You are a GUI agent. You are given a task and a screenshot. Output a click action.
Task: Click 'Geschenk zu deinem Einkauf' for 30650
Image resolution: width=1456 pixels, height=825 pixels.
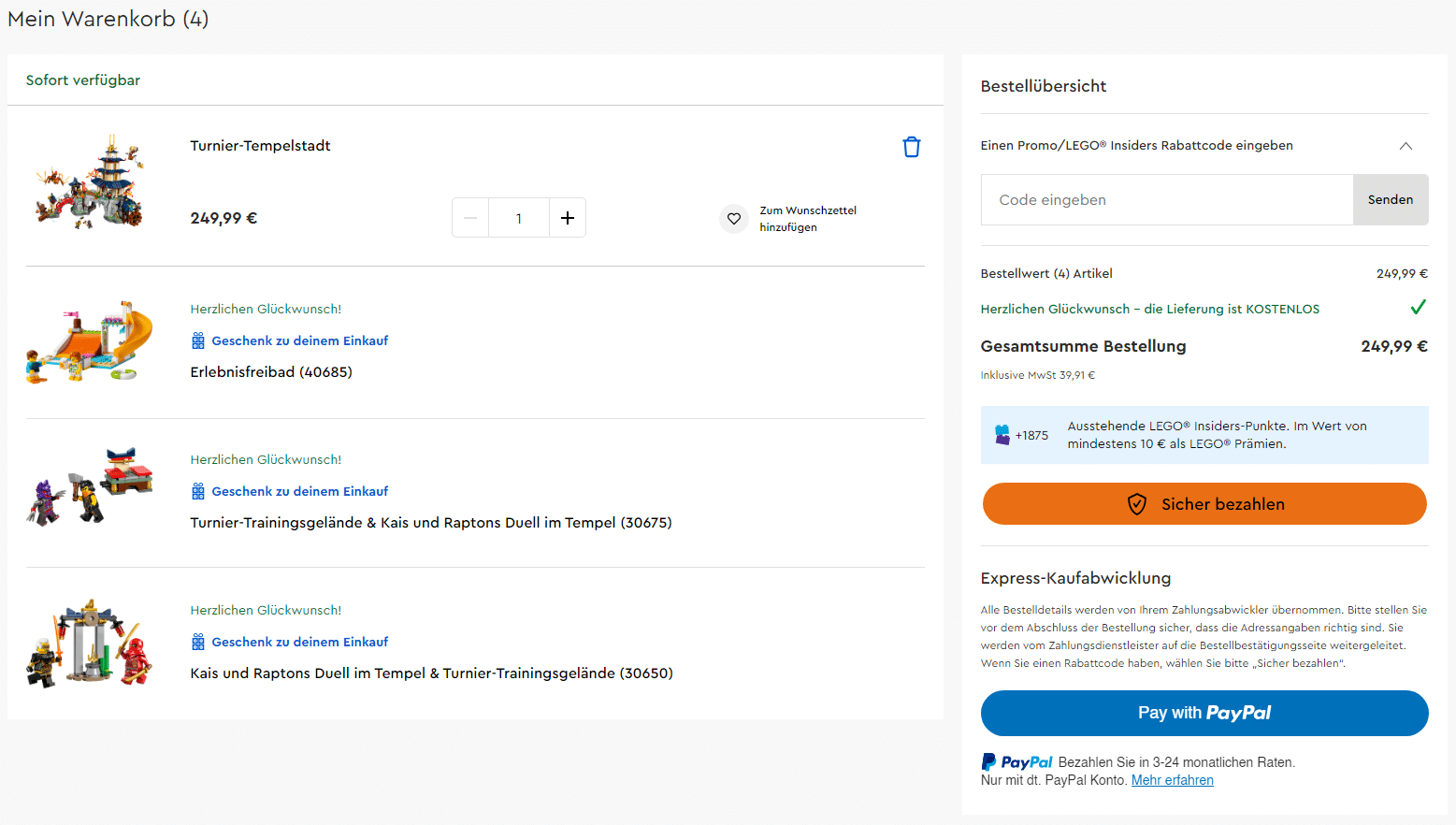pyautogui.click(x=300, y=642)
